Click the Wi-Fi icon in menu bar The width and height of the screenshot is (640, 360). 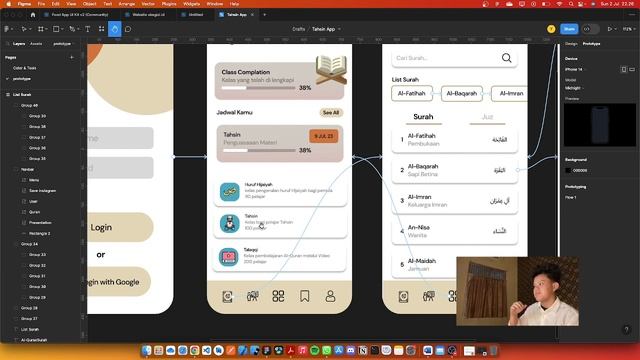point(560,4)
